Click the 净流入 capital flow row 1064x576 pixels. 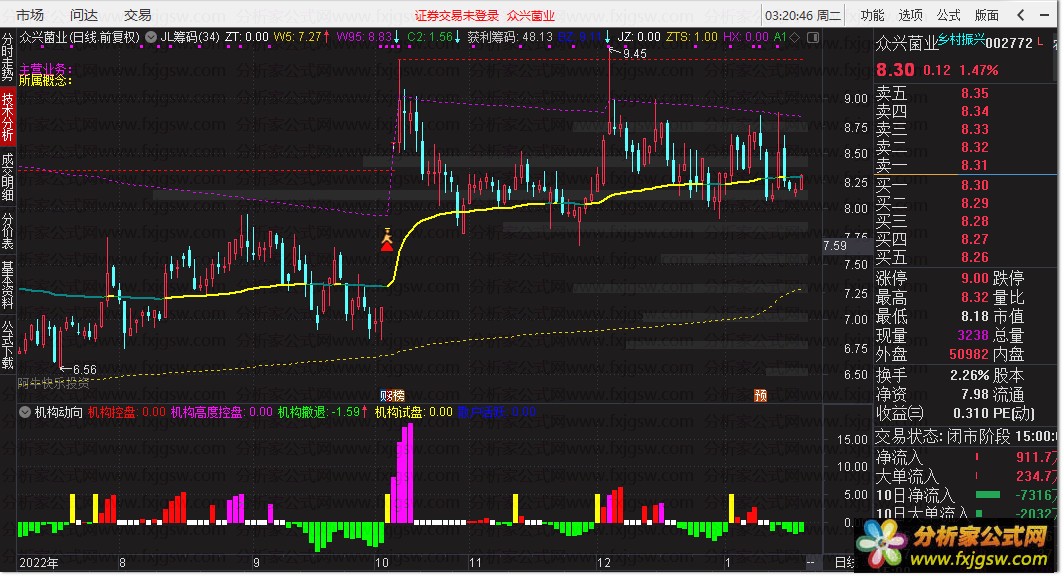pos(966,457)
